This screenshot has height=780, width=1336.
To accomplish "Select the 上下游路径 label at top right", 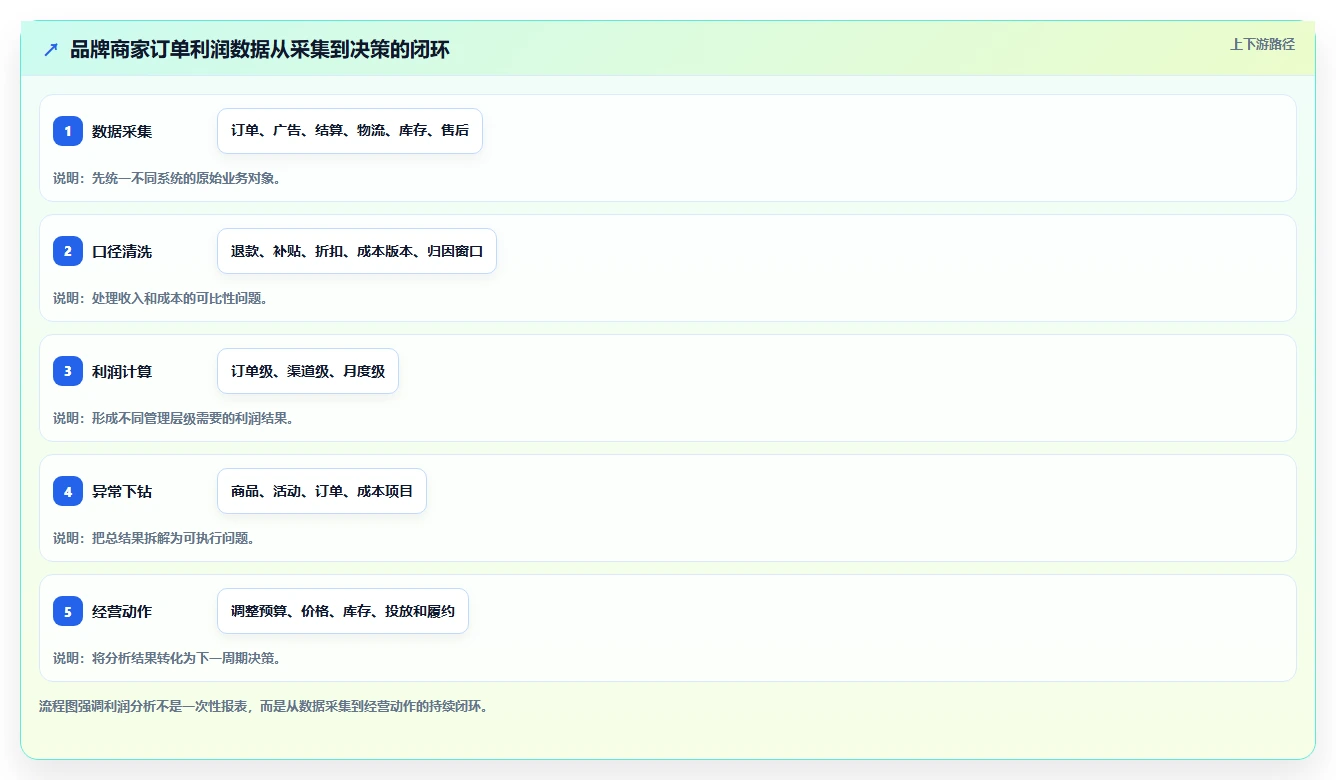I will [1262, 44].
